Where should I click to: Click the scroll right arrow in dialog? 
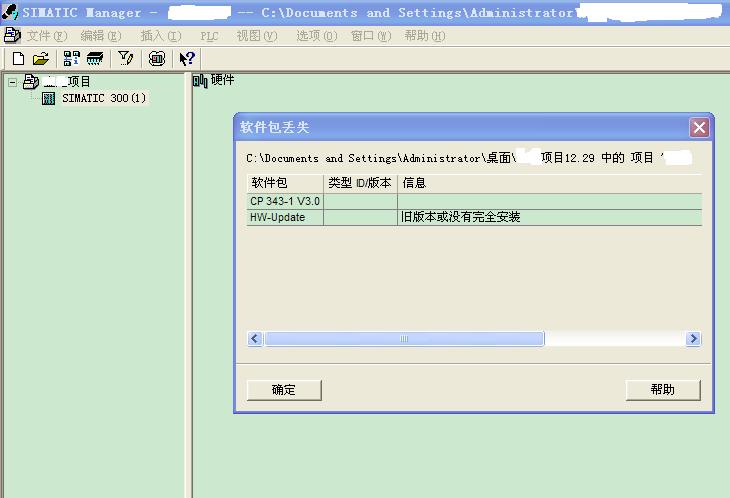tap(693, 338)
